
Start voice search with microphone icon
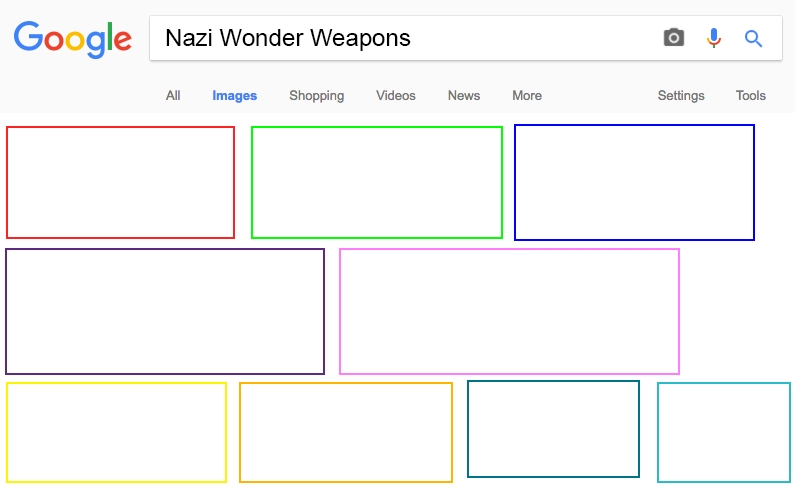(x=713, y=38)
